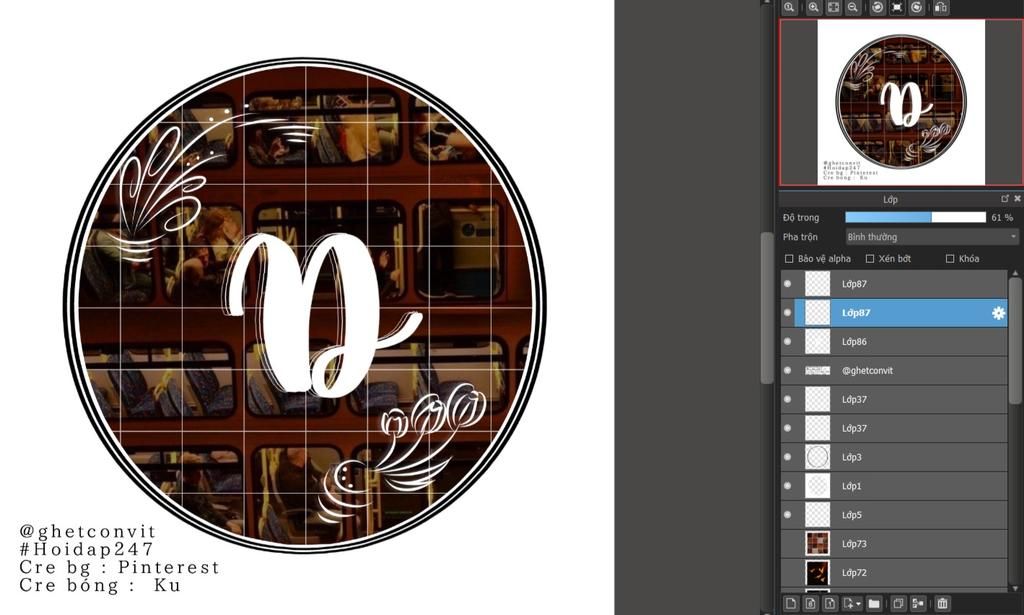Click the @ghetconvit layer thumbnail

(818, 370)
